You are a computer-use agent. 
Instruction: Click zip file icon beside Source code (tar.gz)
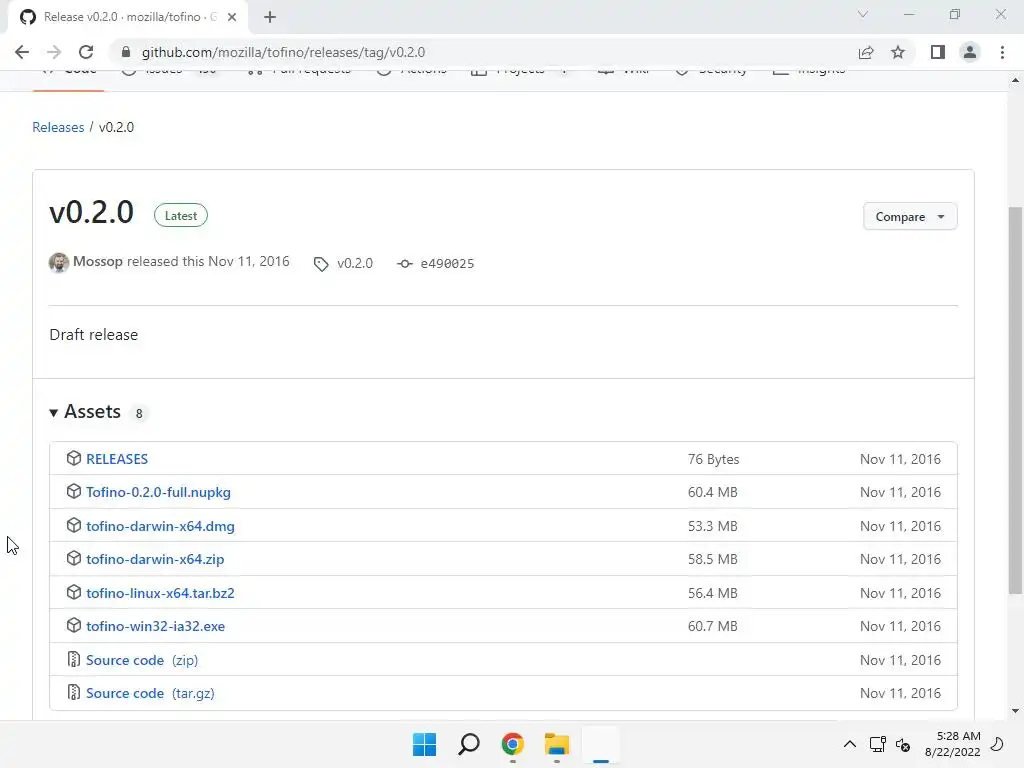pos(74,693)
